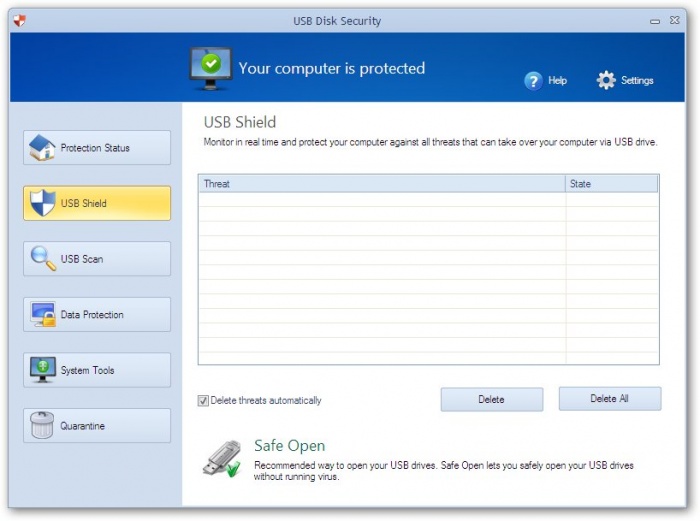Click the protected monitor checkmark icon

[x=211, y=69]
